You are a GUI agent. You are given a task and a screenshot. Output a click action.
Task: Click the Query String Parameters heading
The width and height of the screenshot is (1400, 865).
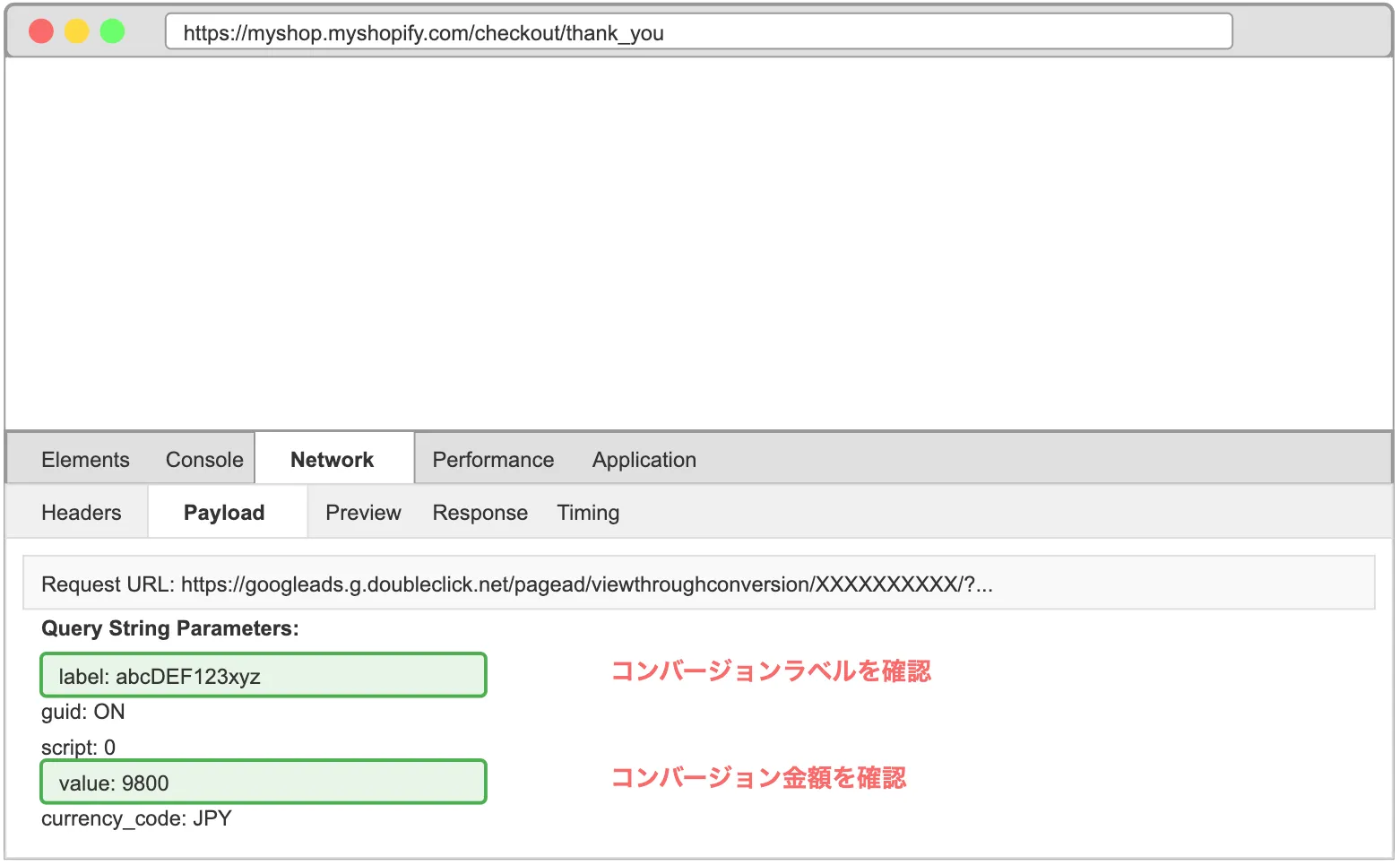(170, 628)
